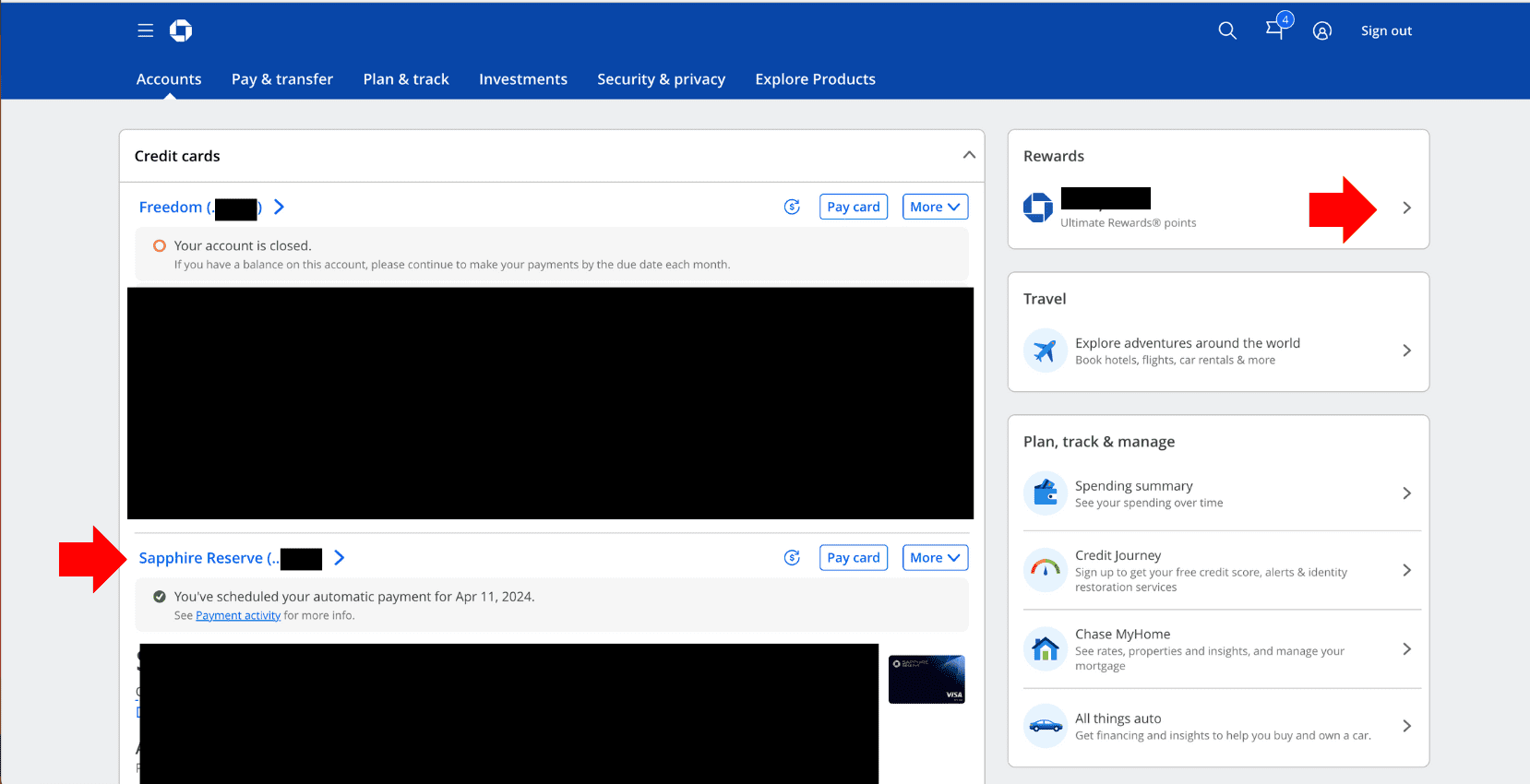The height and width of the screenshot is (784, 1530).
Task: Click the orange closed-account status circle
Action: [x=160, y=245]
